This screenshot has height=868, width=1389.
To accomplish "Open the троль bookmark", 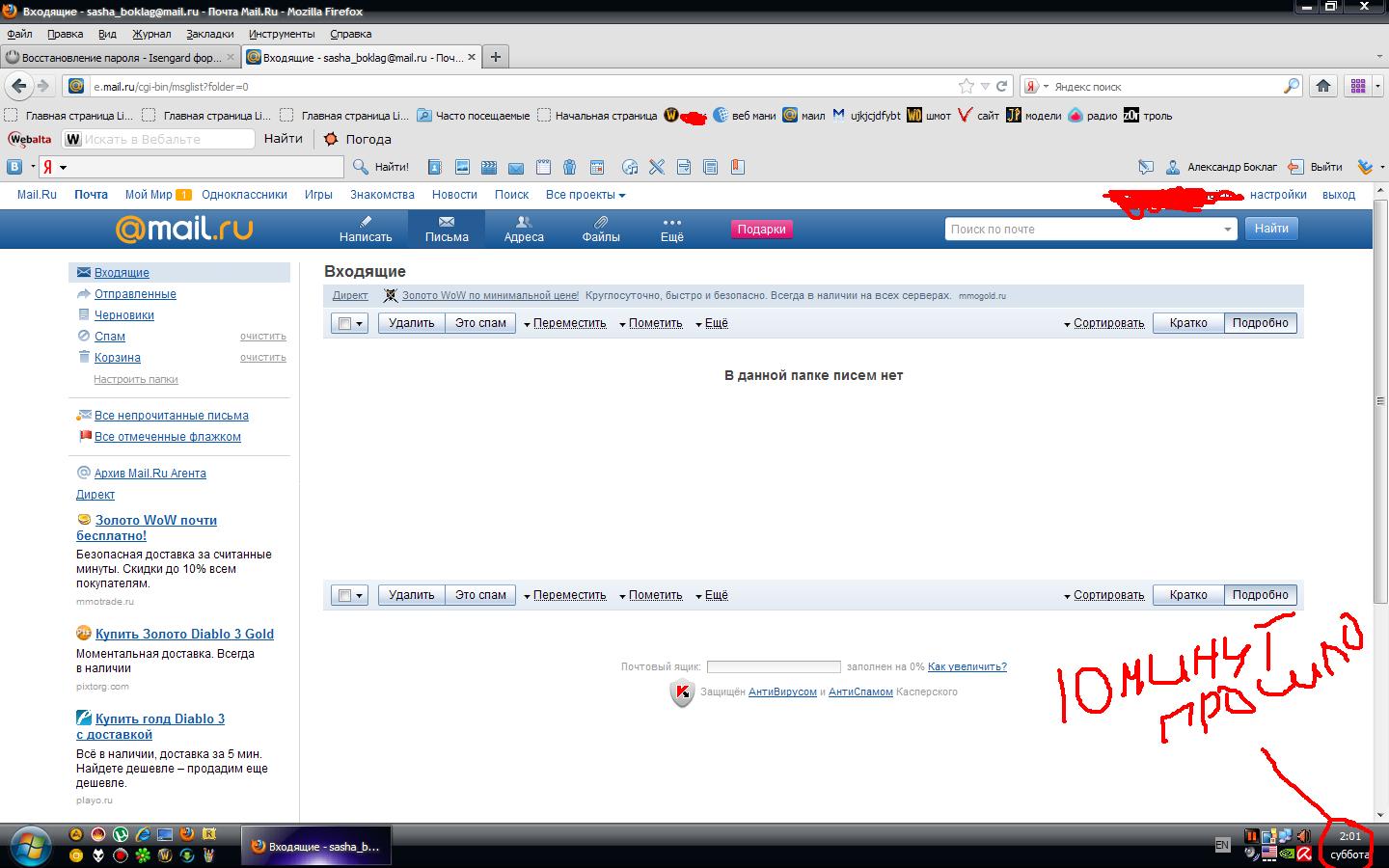I will pyautogui.click(x=1148, y=116).
